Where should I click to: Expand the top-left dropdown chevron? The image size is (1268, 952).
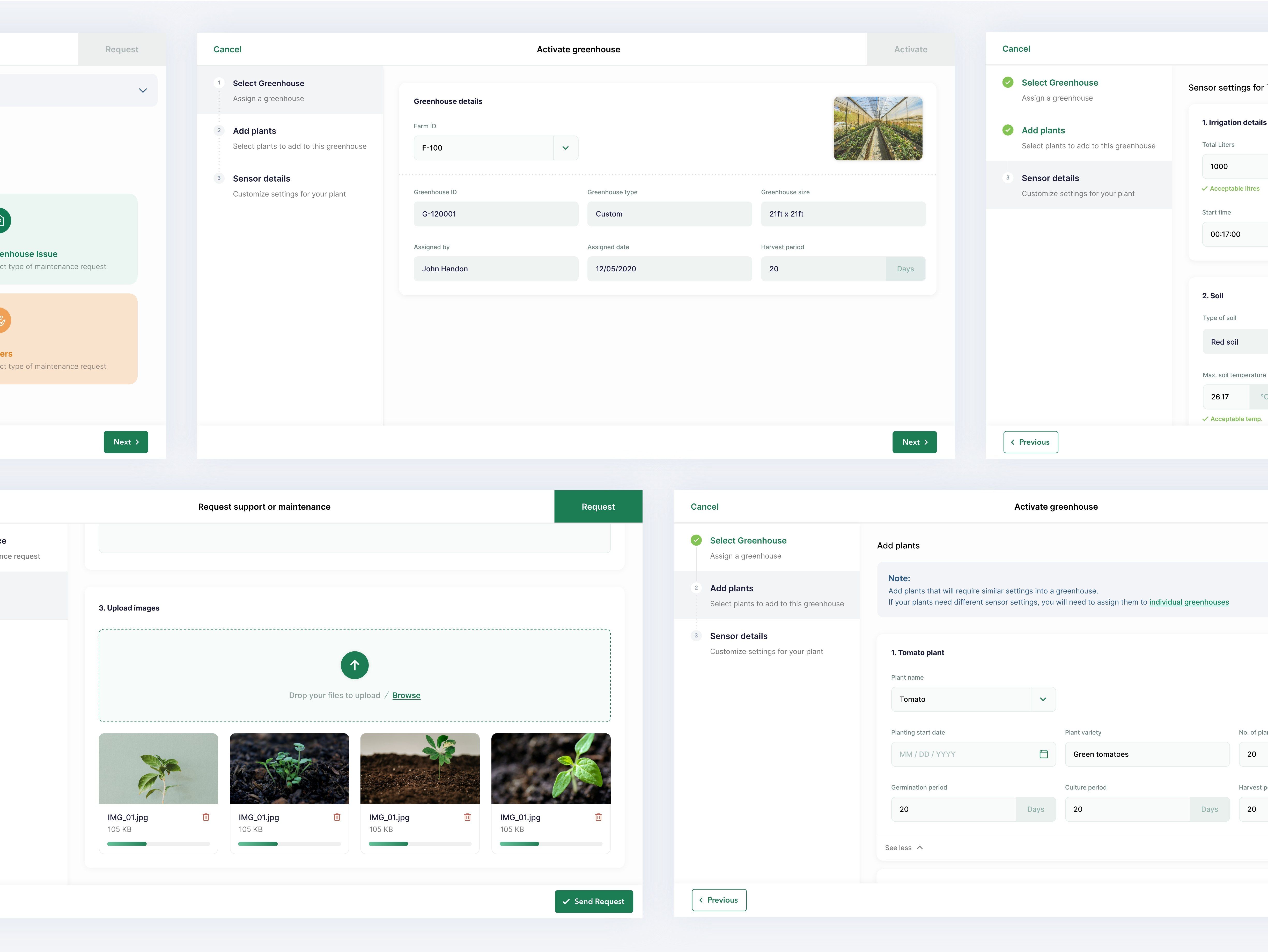pos(143,91)
